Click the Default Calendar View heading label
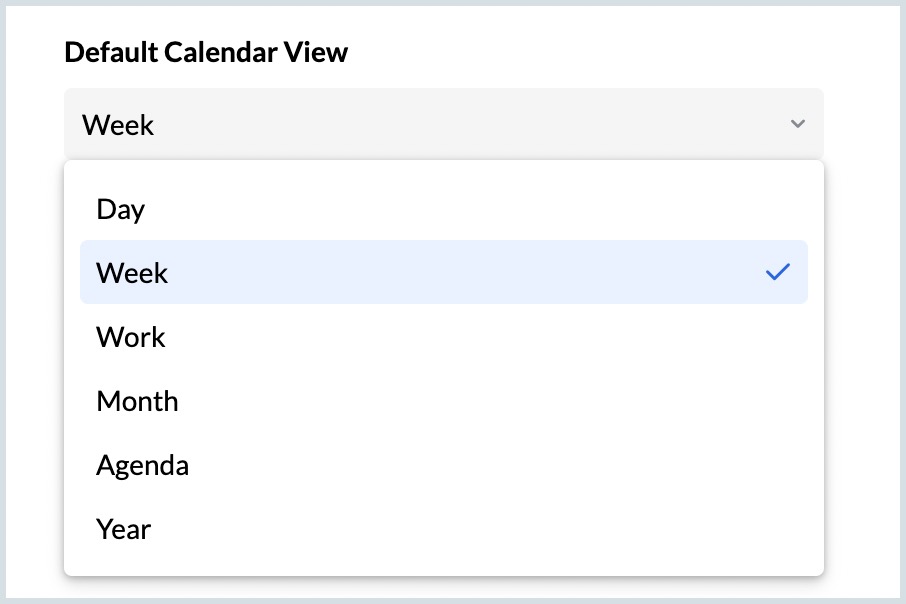 pyautogui.click(x=206, y=52)
